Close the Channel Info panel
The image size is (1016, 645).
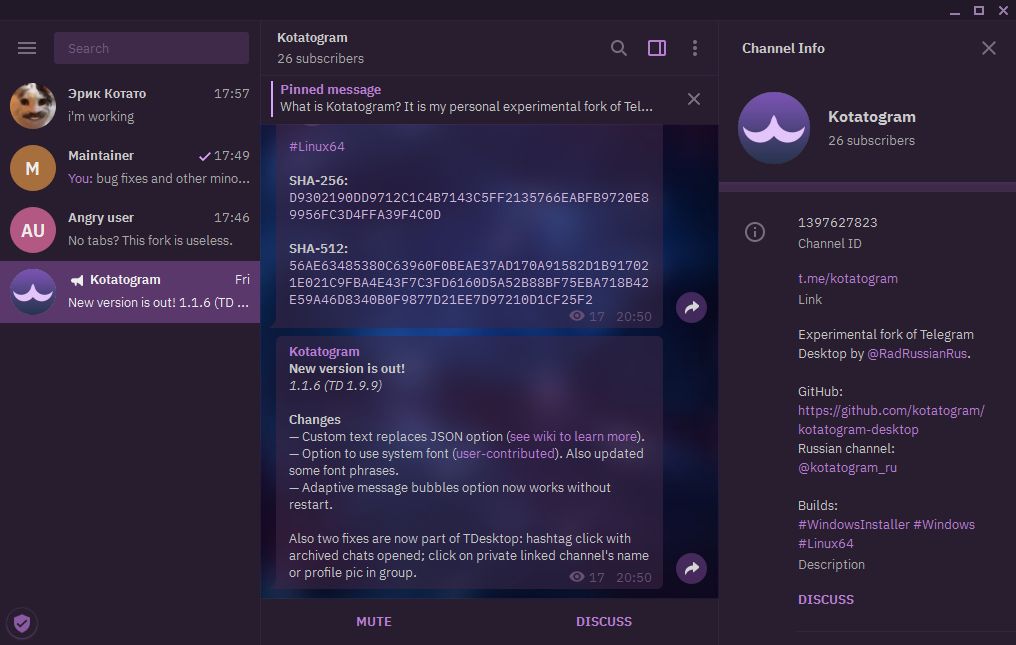click(988, 47)
